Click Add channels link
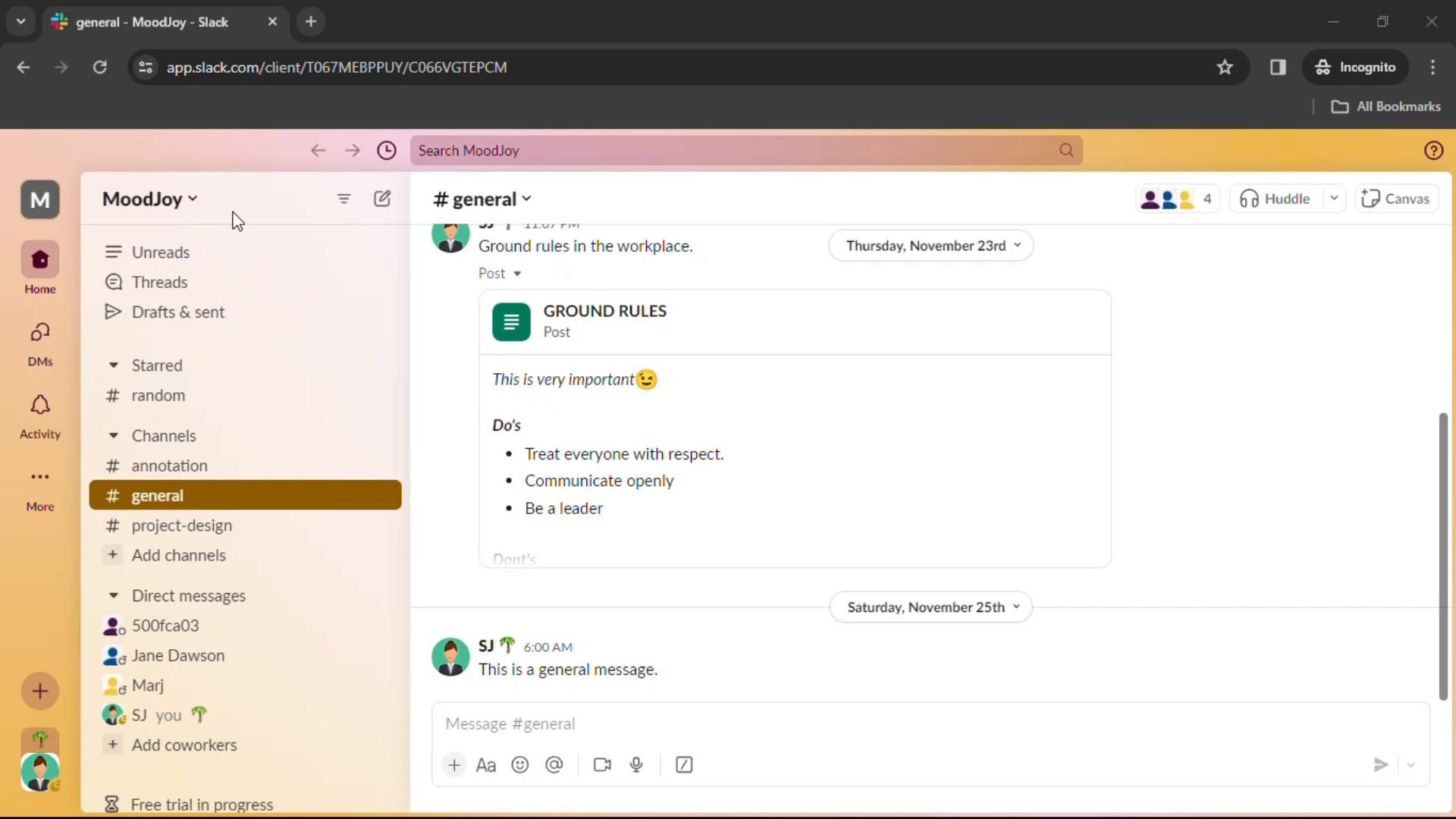Viewport: 1456px width, 819px height. (178, 555)
